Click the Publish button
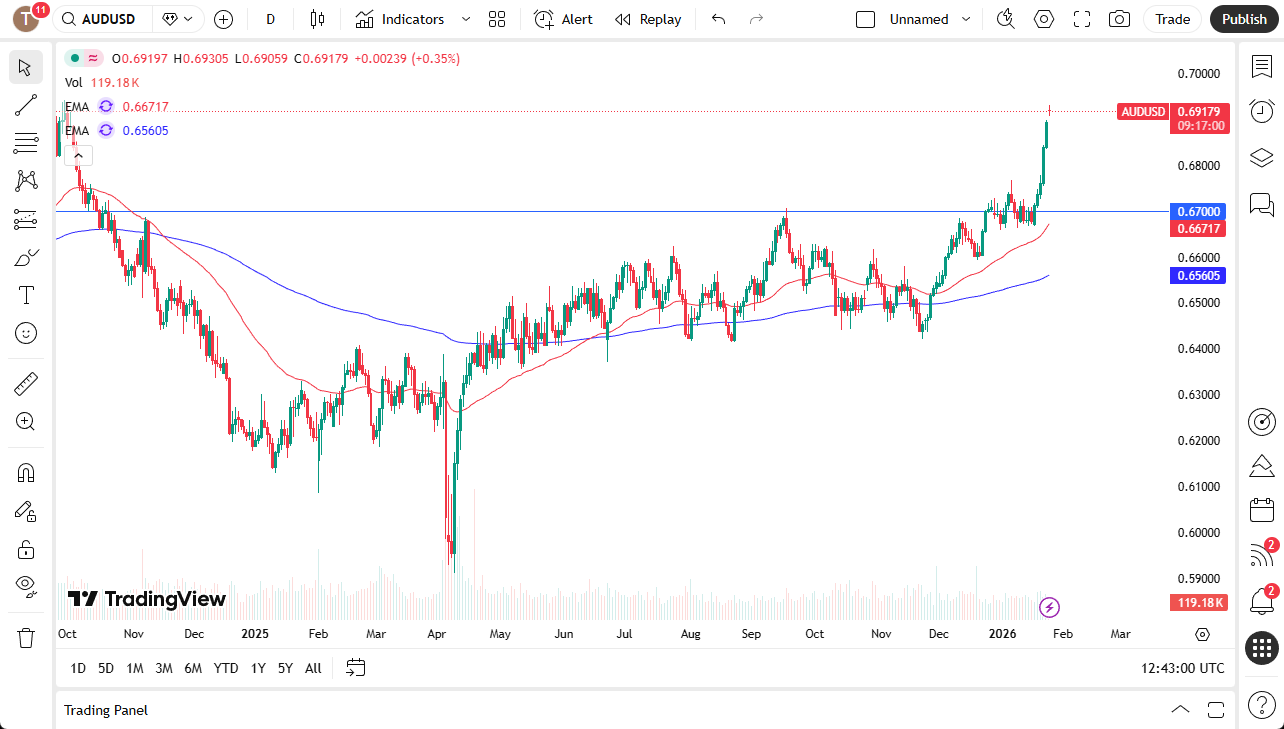Screen dimensions: 1284x729 click(1244, 19)
